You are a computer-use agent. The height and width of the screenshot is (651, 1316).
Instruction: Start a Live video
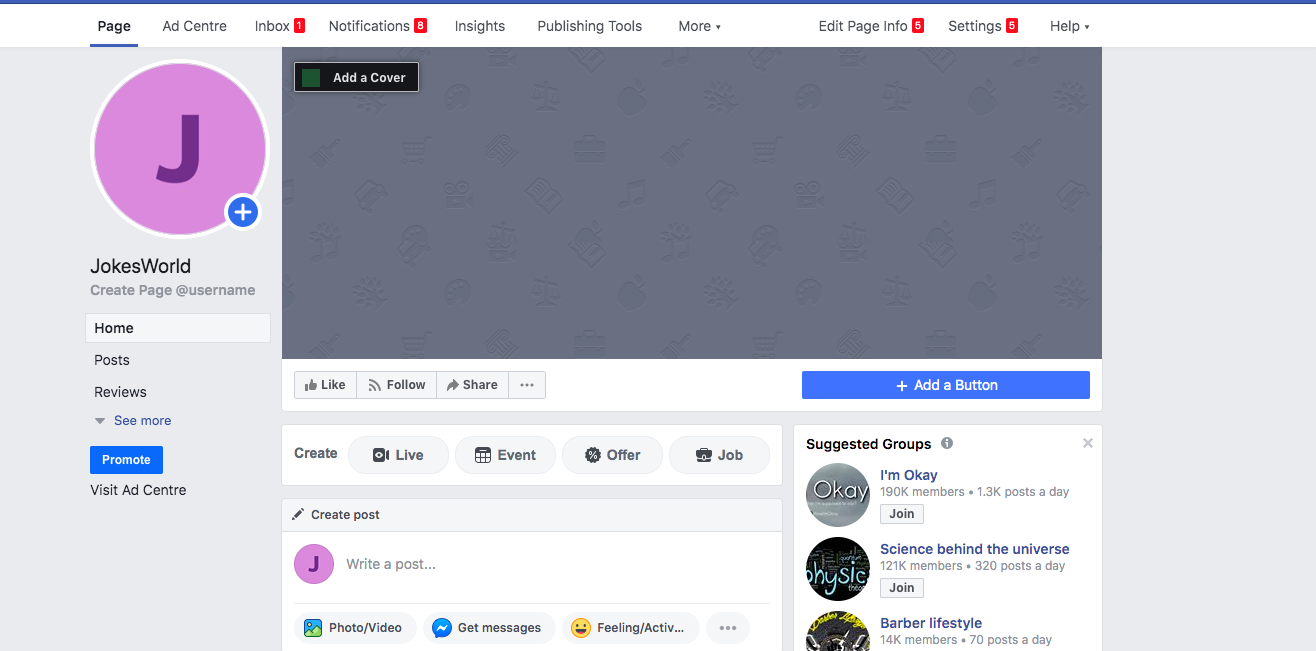(x=398, y=455)
